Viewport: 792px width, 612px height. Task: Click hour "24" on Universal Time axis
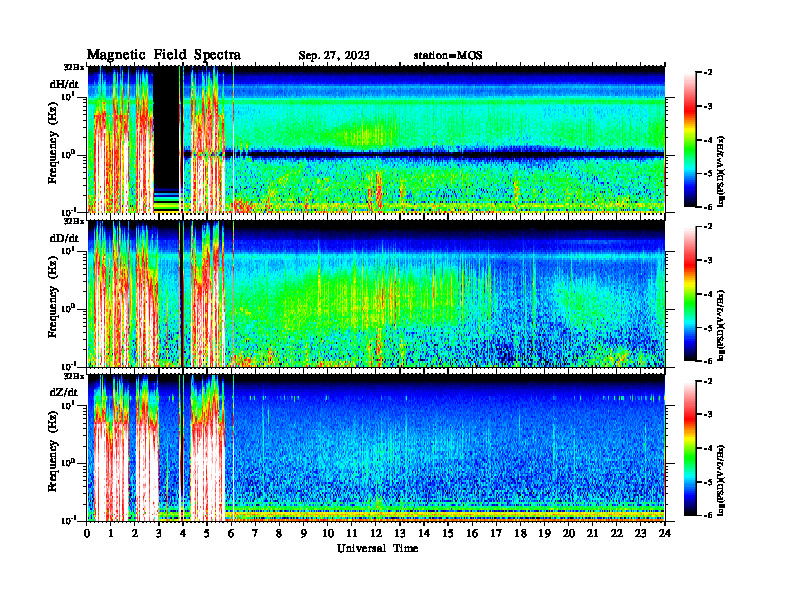(x=665, y=534)
